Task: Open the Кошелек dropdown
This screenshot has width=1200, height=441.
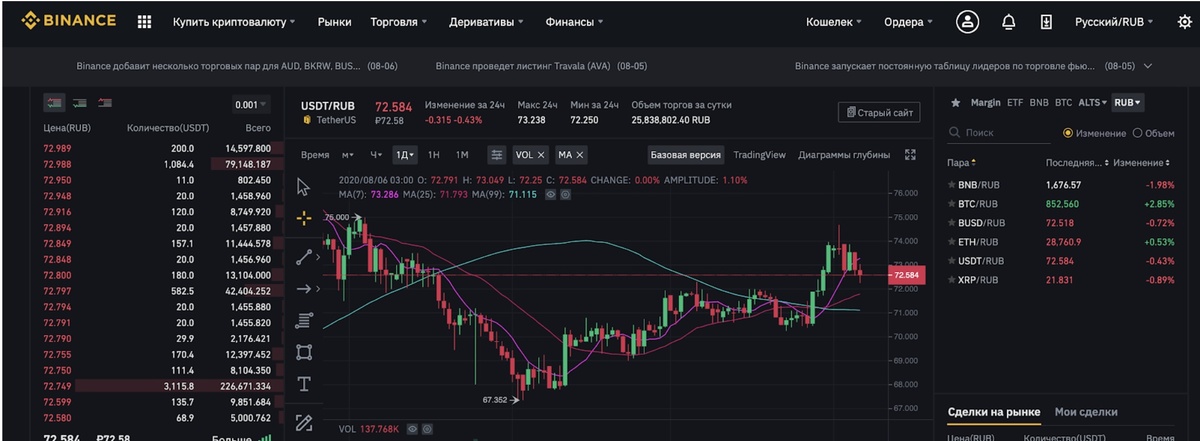Action: 835,21
